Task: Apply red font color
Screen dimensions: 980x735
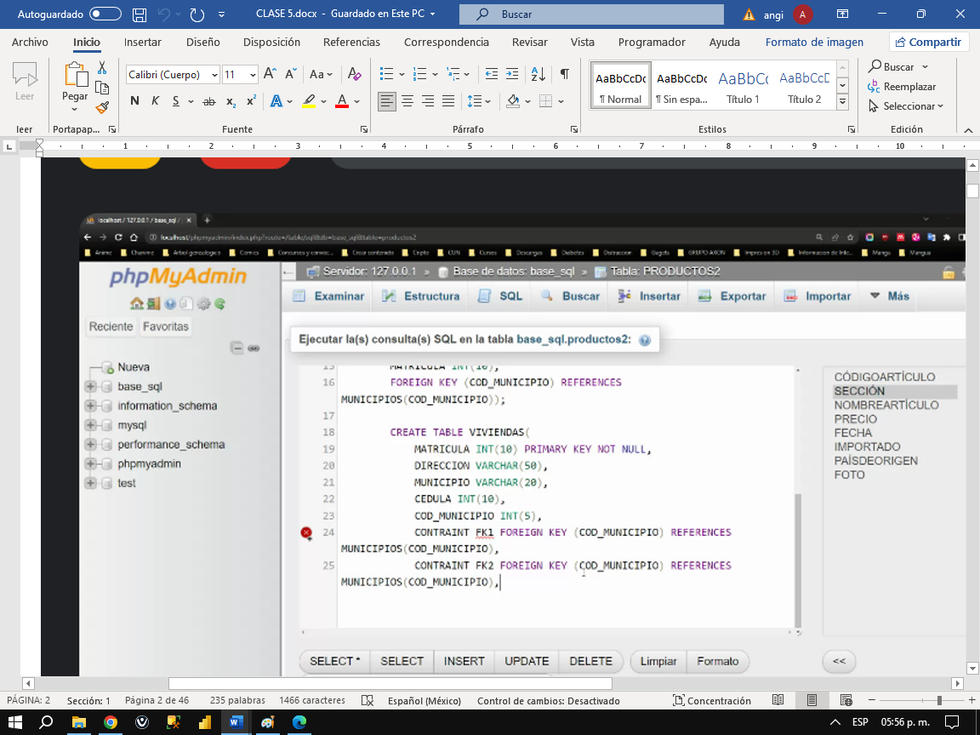Action: pyautogui.click(x=342, y=101)
